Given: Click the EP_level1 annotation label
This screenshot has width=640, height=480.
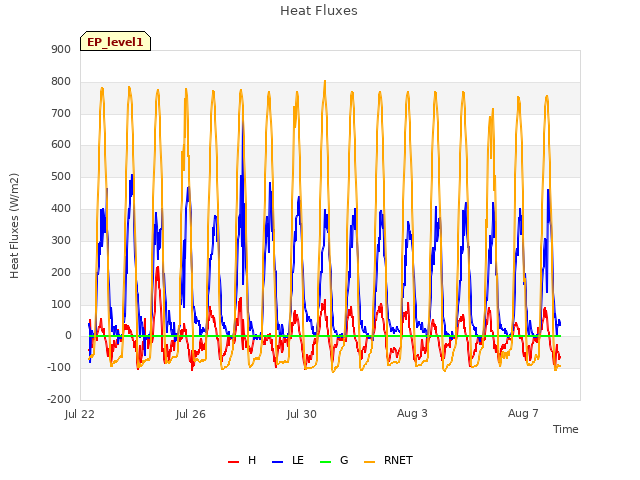Looking at the screenshot, I should [x=115, y=42].
